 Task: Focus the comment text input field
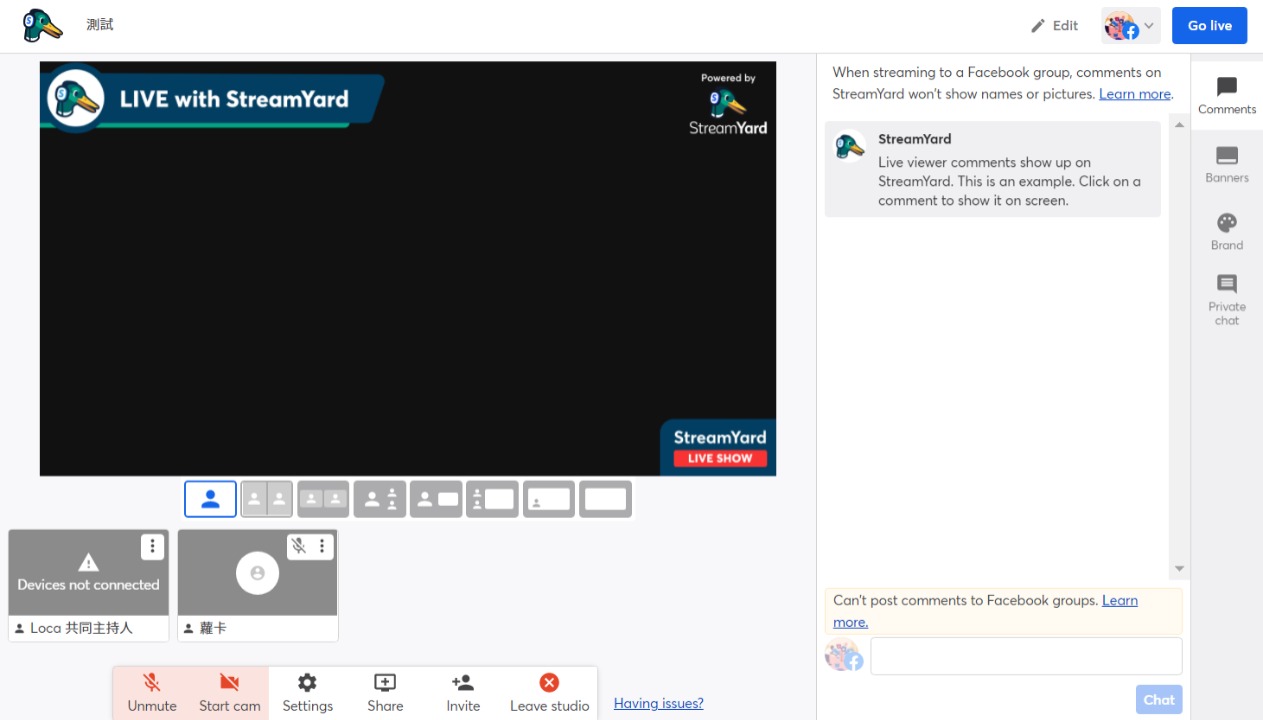pyautogui.click(x=1026, y=656)
